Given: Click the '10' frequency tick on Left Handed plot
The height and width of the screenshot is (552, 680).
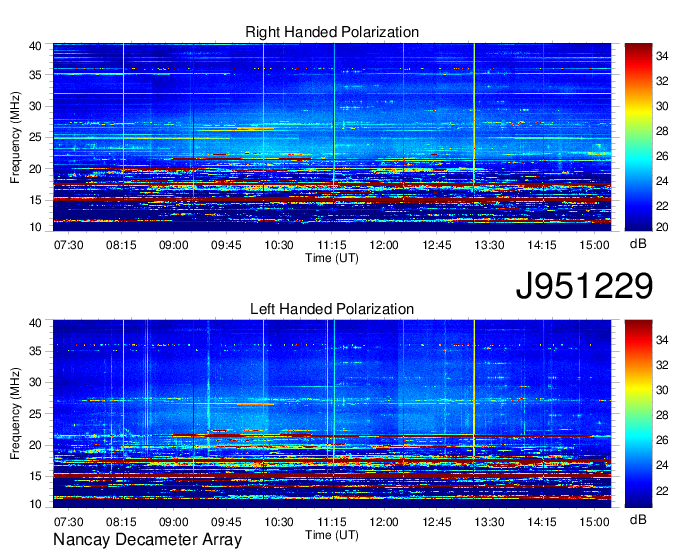Looking at the screenshot, I should [35, 504].
